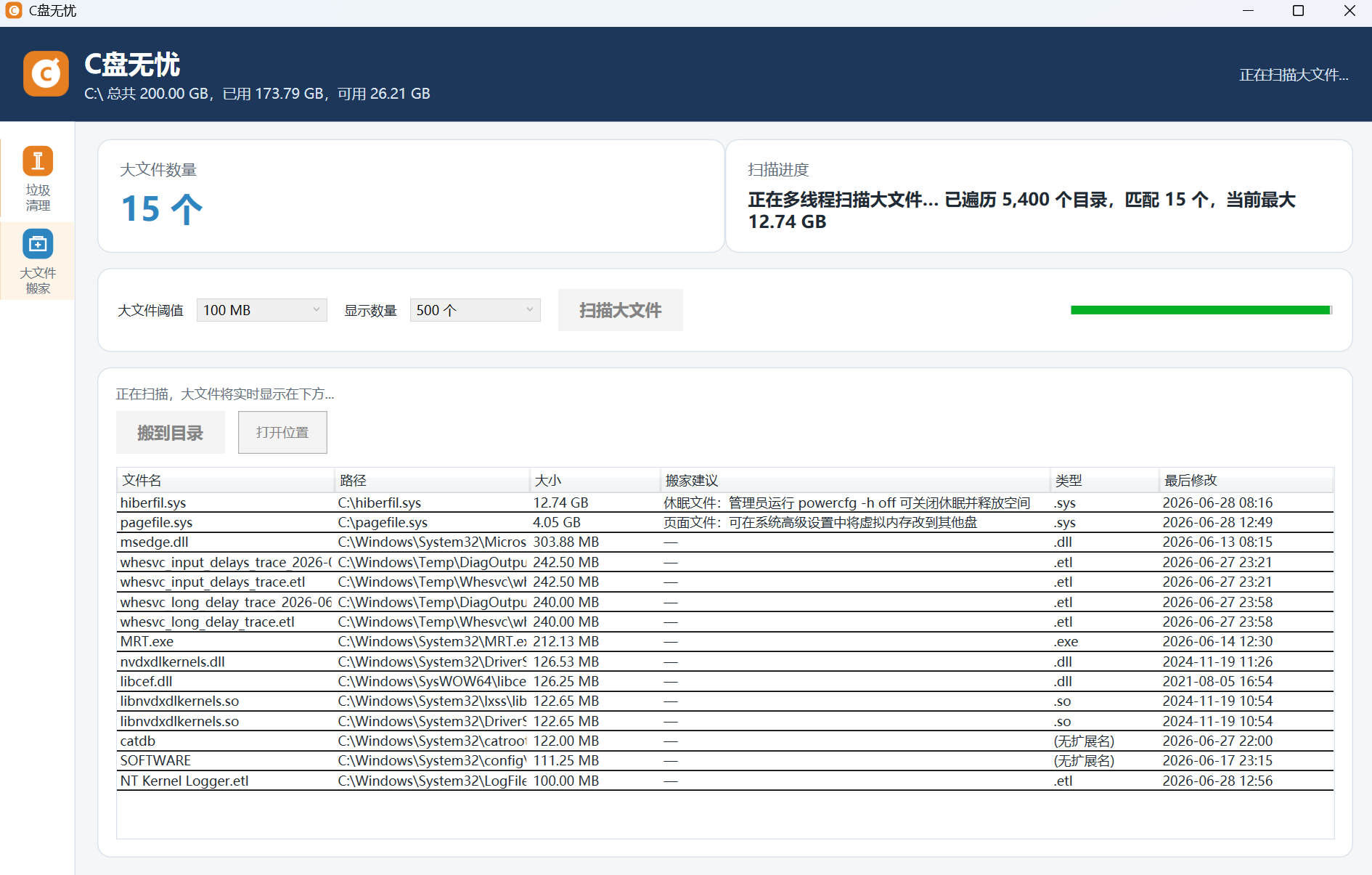Viewport: 1372px width, 875px height.
Task: Select the whesvc_input_delays_trace.etl row
Action: point(725,582)
